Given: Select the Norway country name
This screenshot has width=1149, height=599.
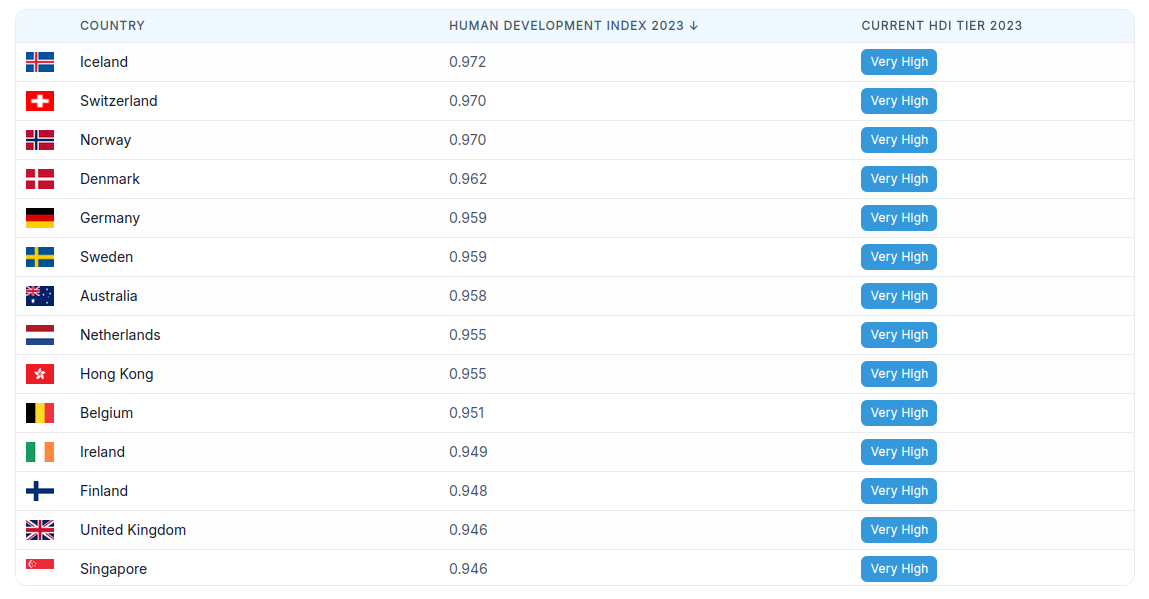Looking at the screenshot, I should (106, 140).
